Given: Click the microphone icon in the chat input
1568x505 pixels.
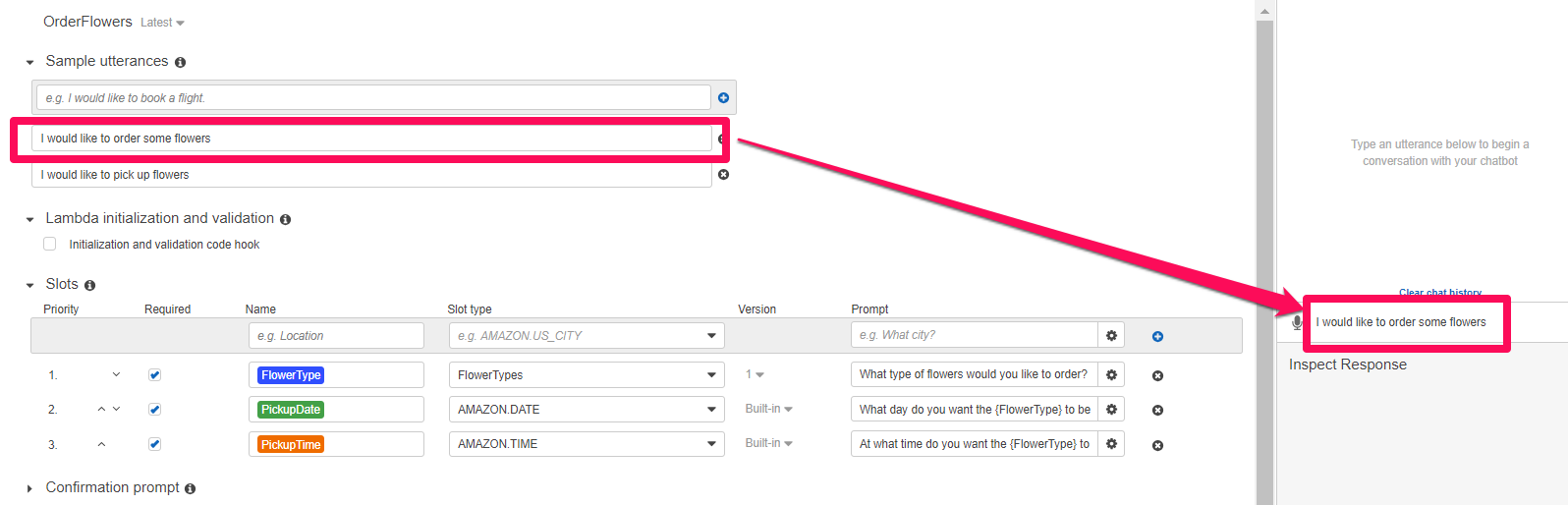Looking at the screenshot, I should coord(1297,322).
